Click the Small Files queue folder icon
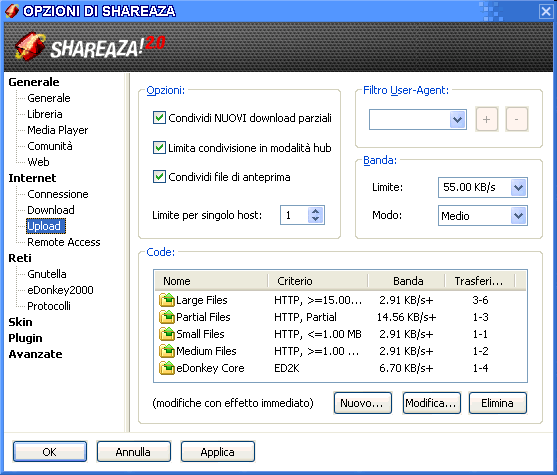Screen dimensions: 557x475 (167, 334)
